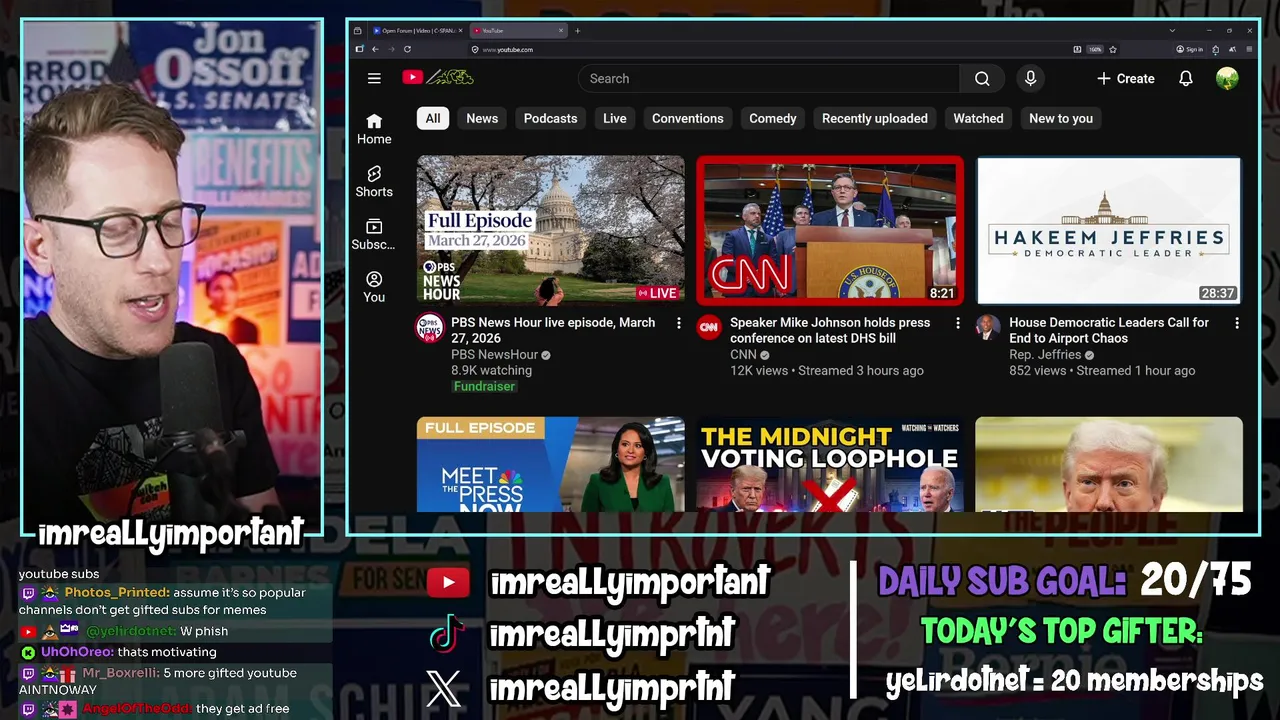Select the Comedy filter chip
Screen dimensions: 1280x720
click(x=773, y=118)
